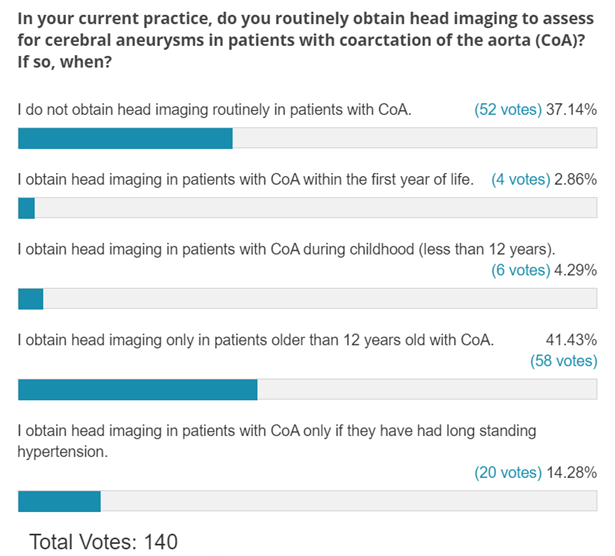The width and height of the screenshot is (615, 556).
Task: Click the long-standing-hypertension result bar
Action: tap(308, 501)
